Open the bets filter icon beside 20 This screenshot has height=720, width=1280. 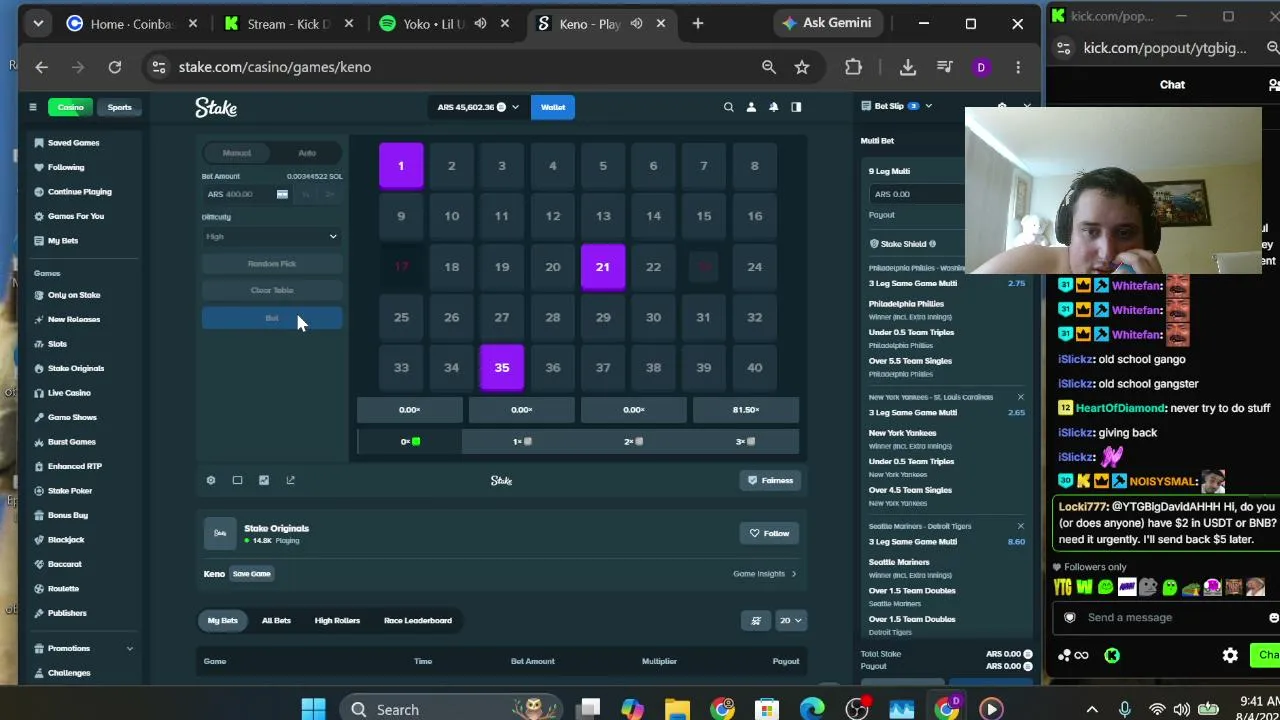click(x=756, y=620)
